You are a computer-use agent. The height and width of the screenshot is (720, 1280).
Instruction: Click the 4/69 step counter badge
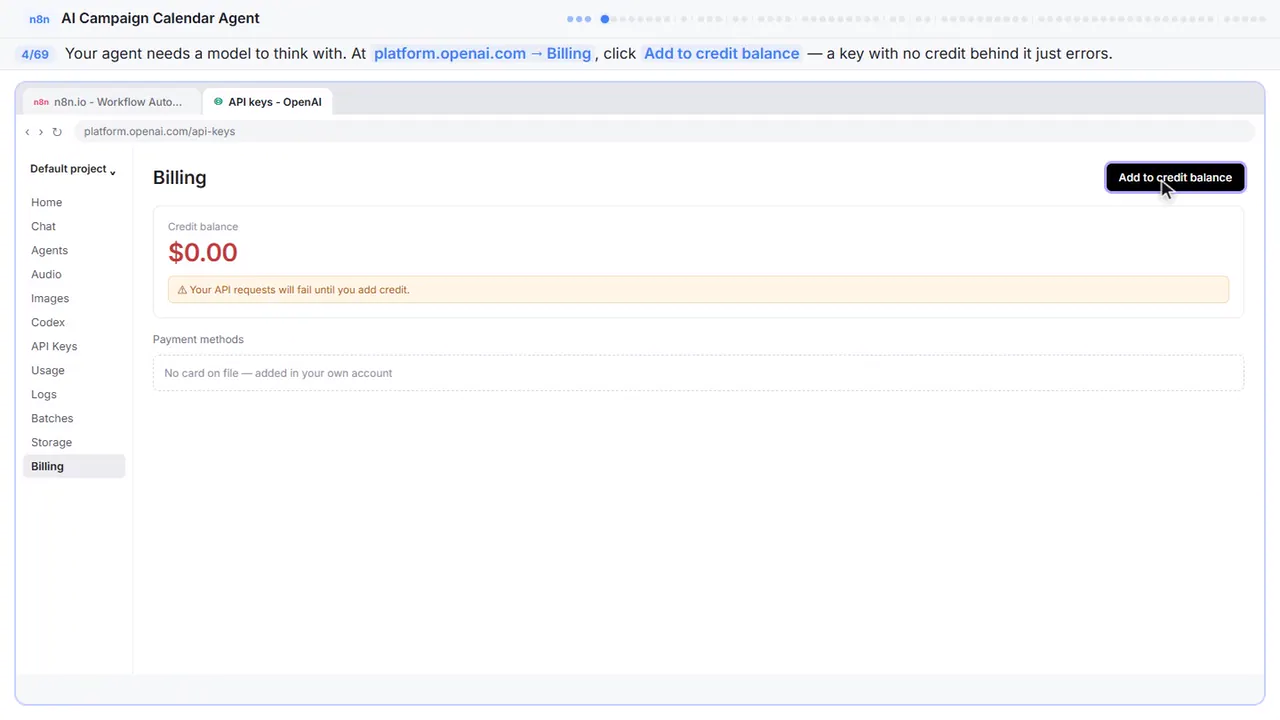(x=35, y=54)
